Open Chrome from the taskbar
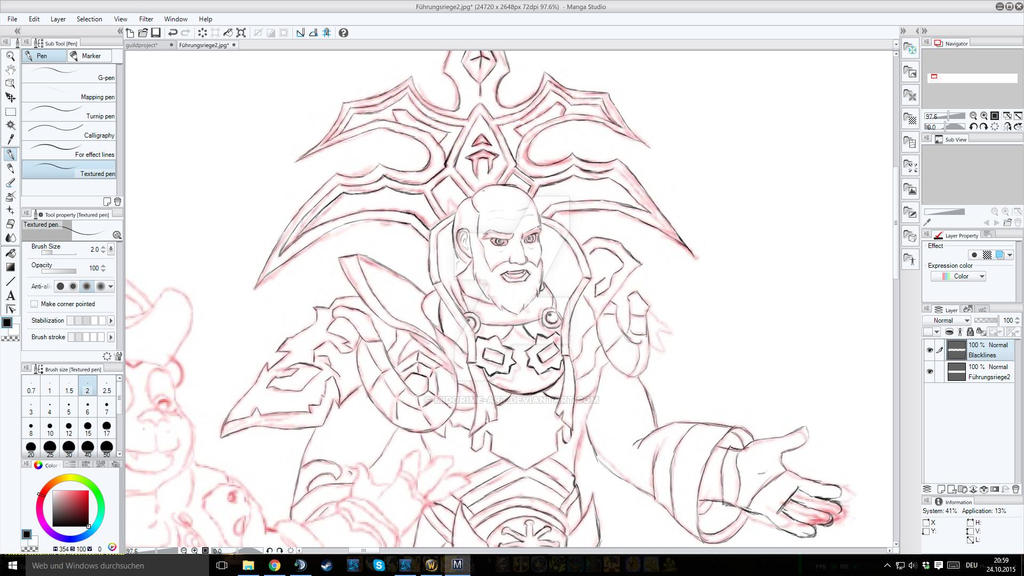 (x=274, y=566)
